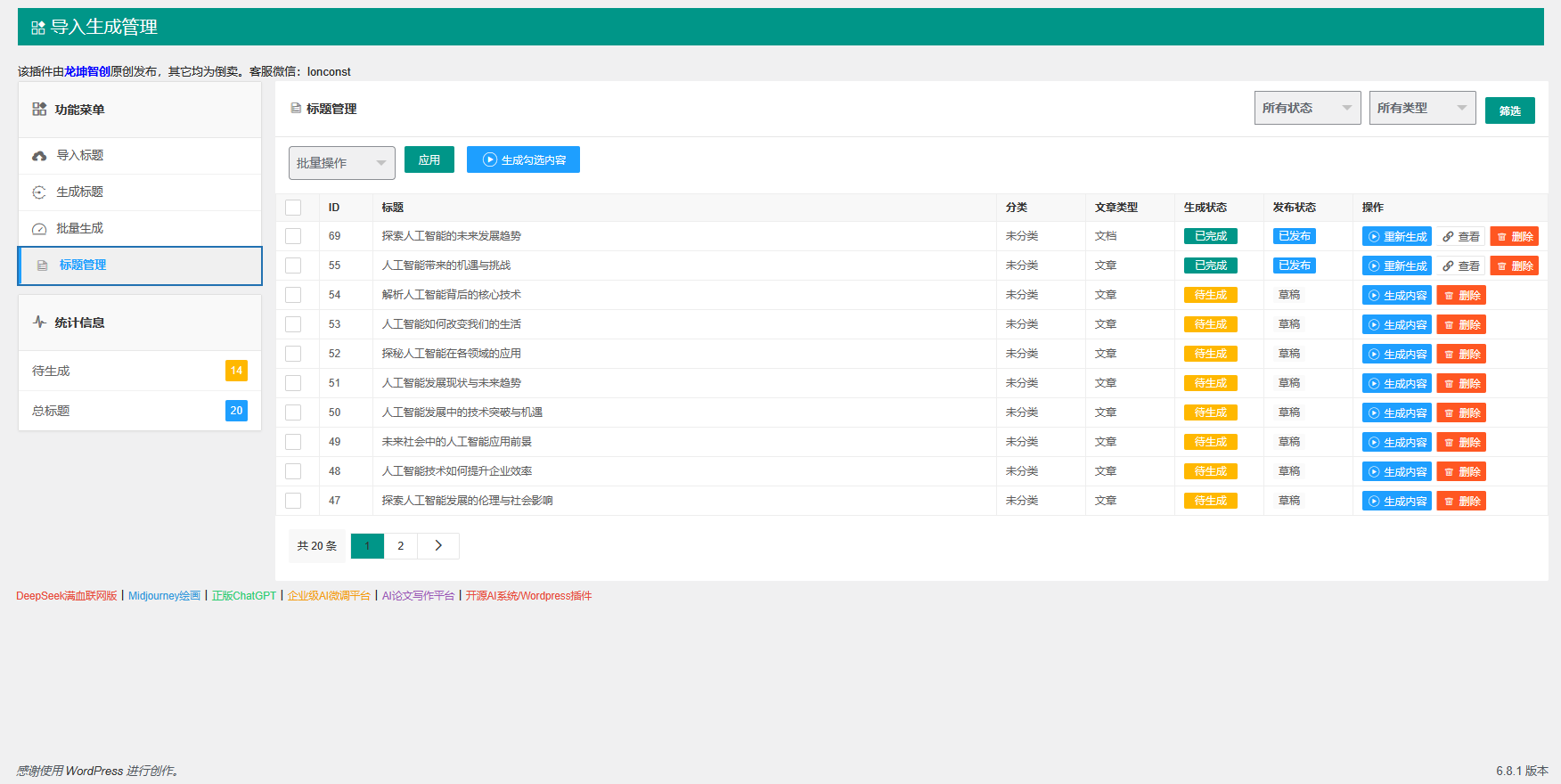Expand the 批量操作 dropdown
The image size is (1561, 784).
(342, 163)
